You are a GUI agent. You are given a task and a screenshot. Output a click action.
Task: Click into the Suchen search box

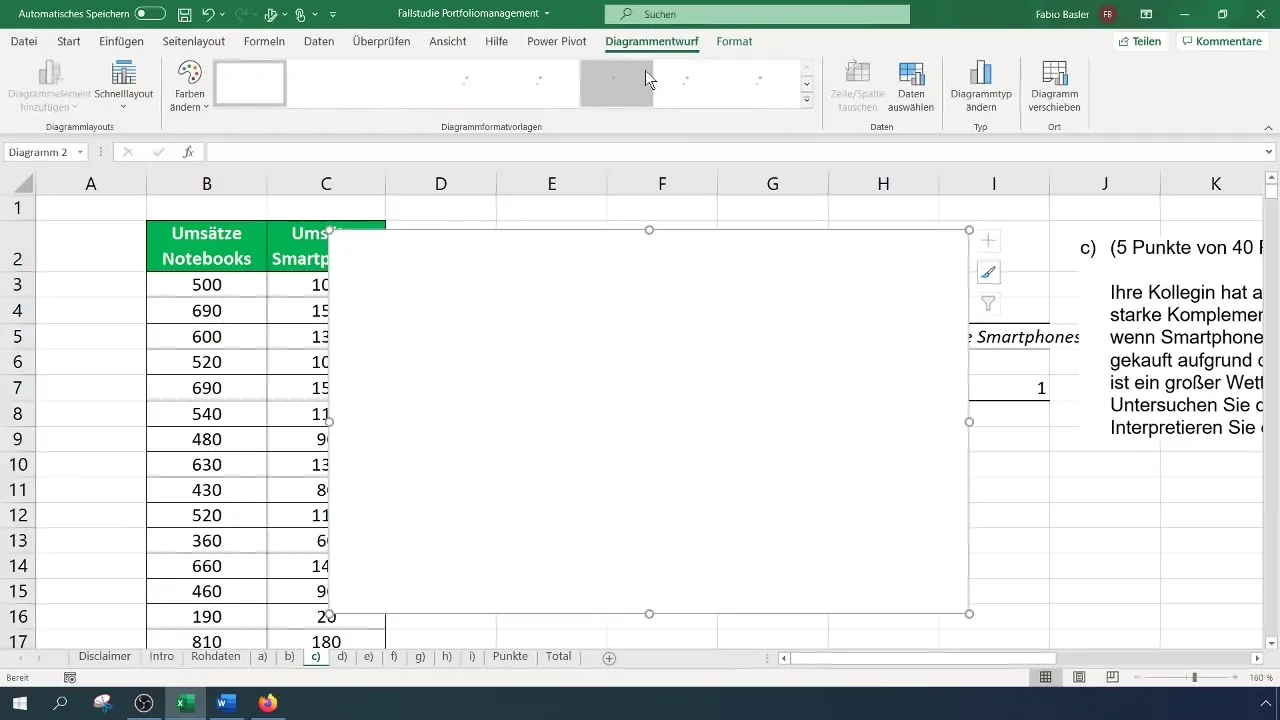pos(757,14)
